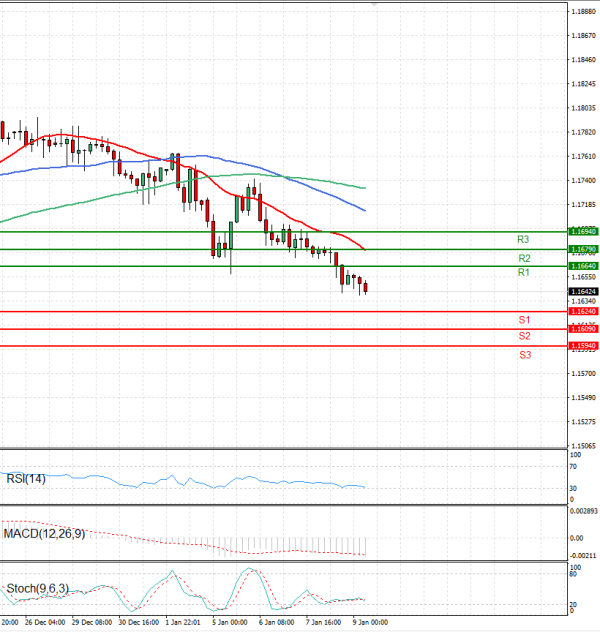Click the right end of the blue moving average
Screen dimensions: 600x632
tap(364, 211)
